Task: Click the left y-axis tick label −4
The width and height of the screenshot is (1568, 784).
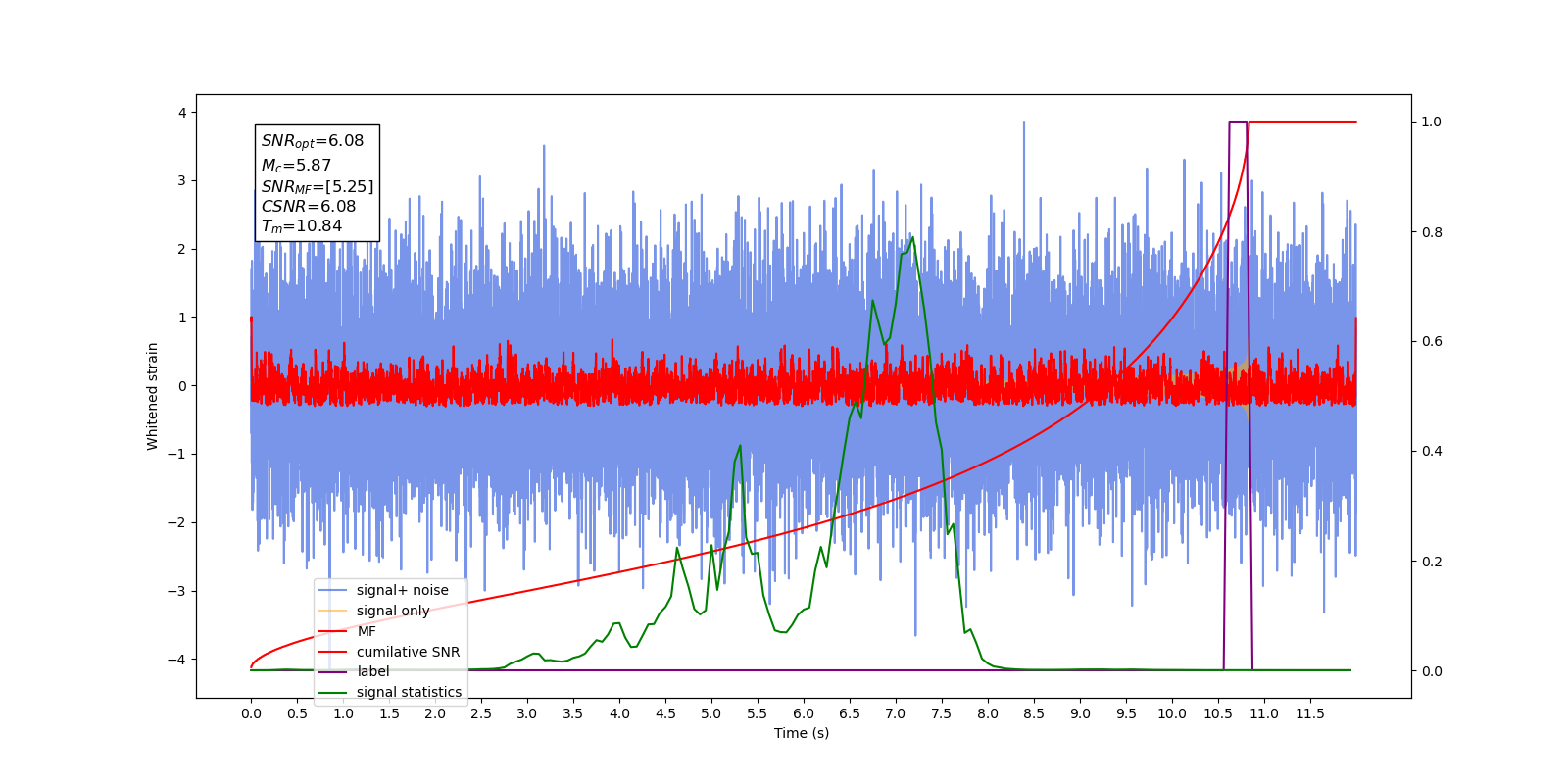Action: (177, 659)
